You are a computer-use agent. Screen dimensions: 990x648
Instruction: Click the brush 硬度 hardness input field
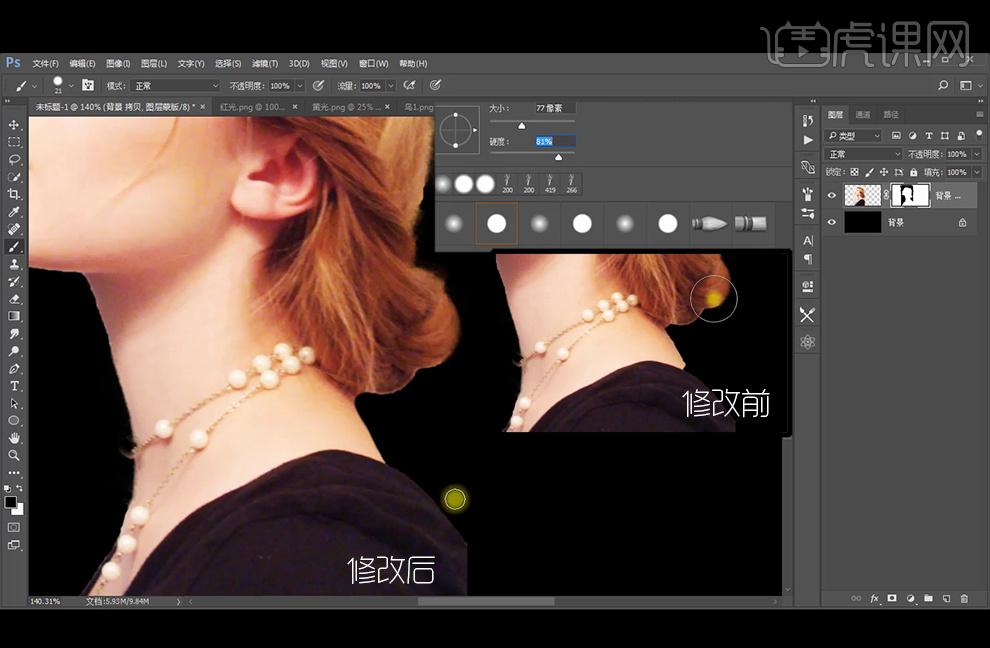555,141
